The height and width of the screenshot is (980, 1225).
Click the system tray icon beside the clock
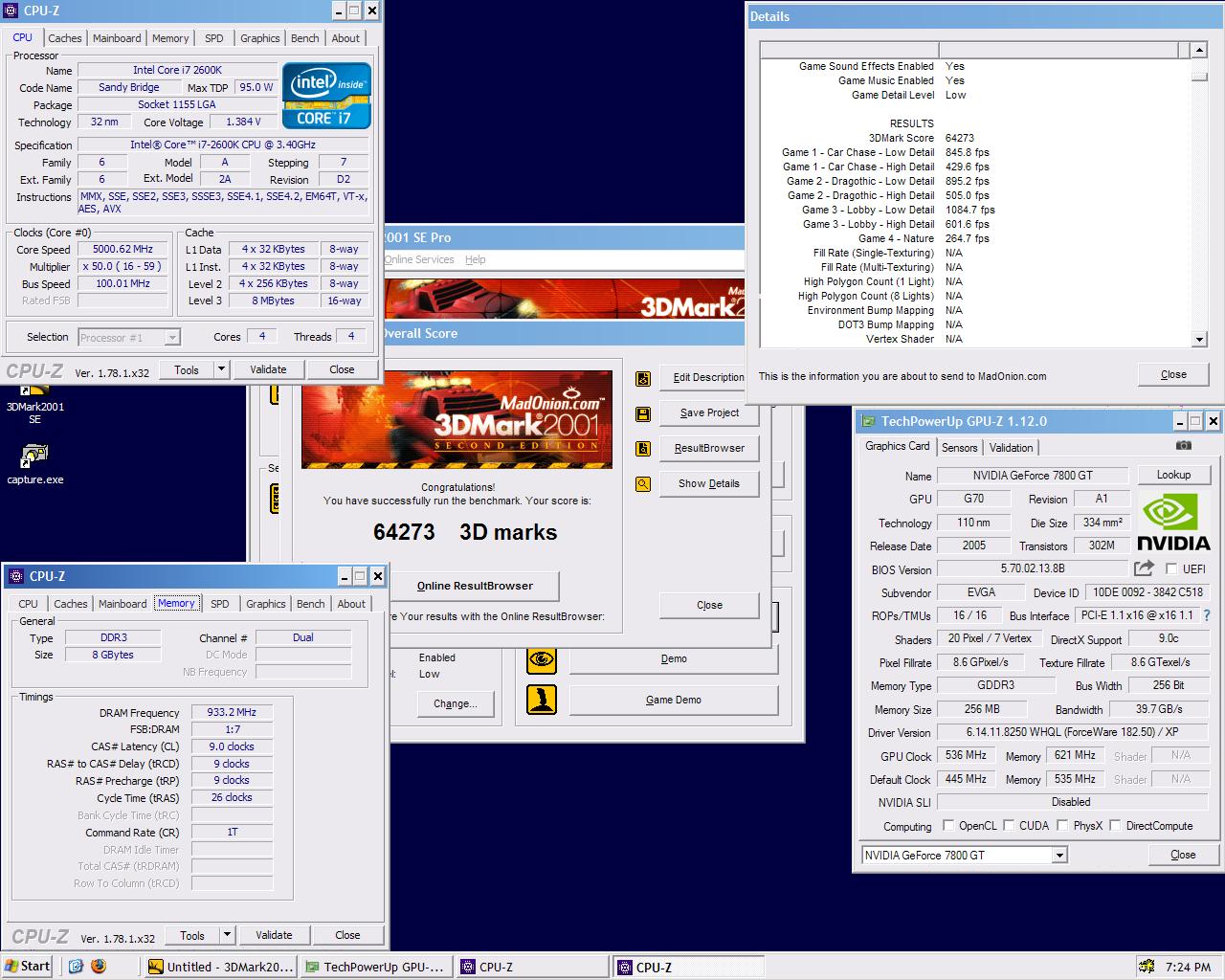[x=1147, y=967]
